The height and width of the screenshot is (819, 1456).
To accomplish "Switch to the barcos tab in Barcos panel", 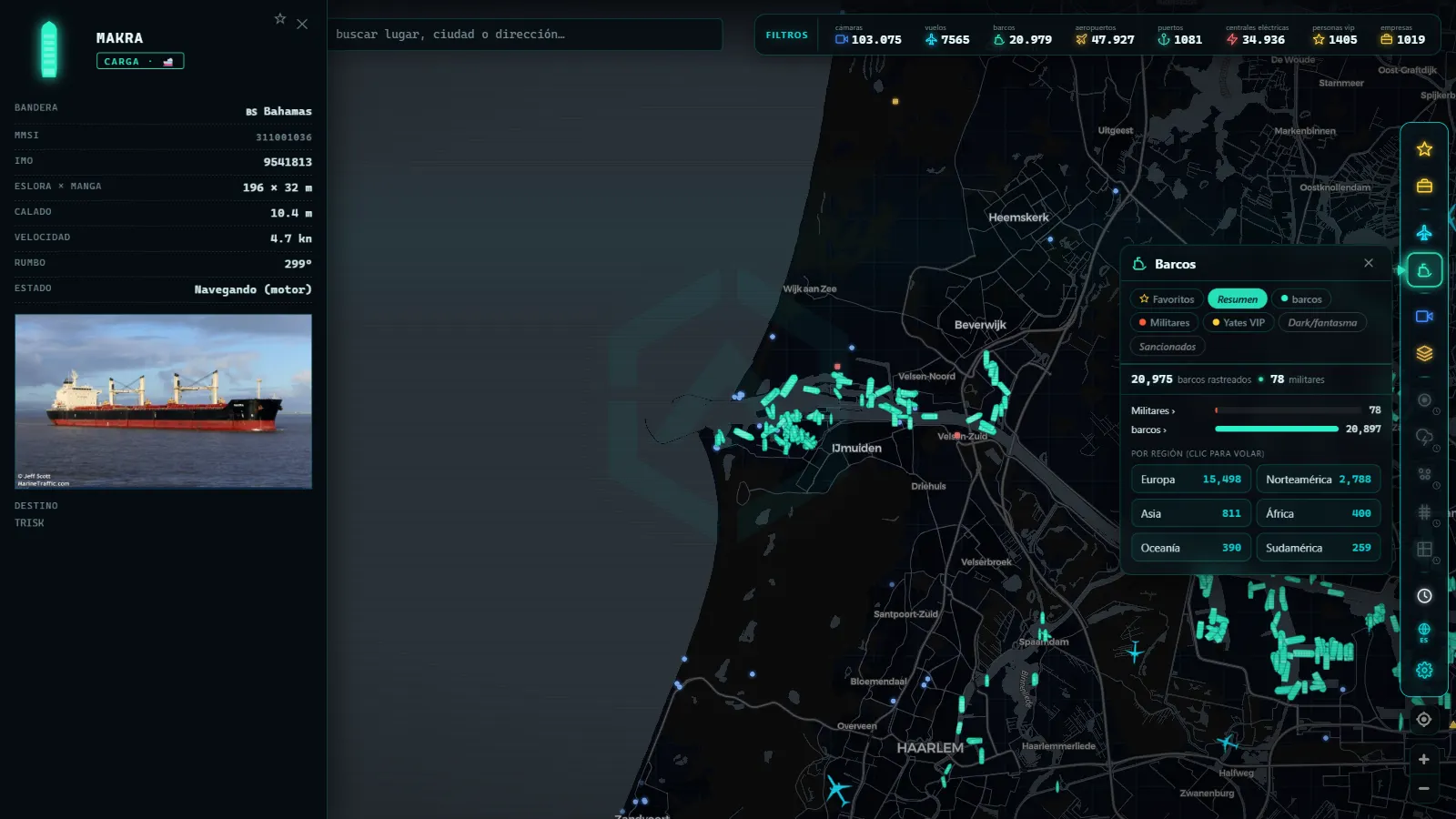I will (1301, 299).
